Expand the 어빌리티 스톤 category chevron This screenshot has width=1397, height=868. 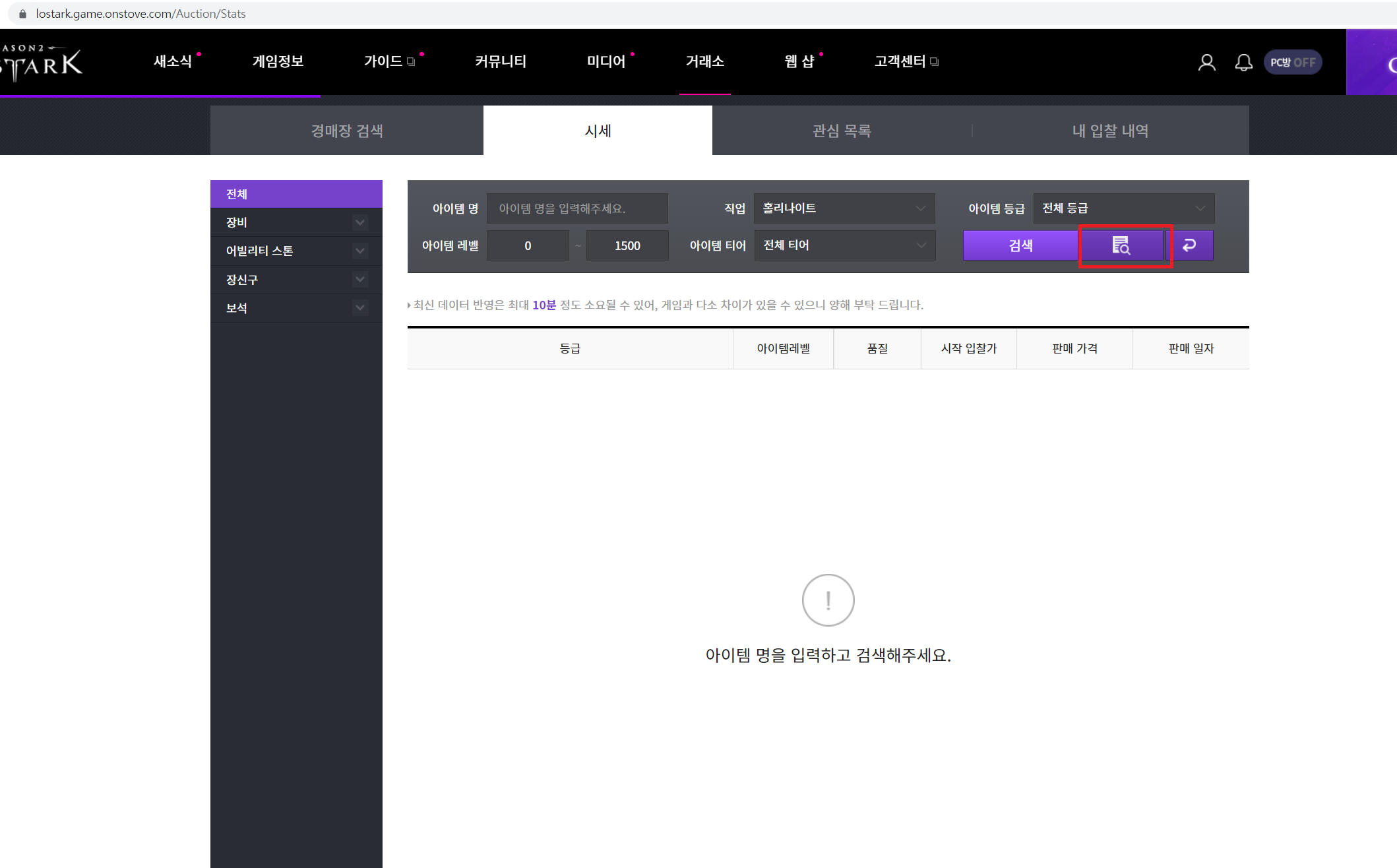pos(359,251)
